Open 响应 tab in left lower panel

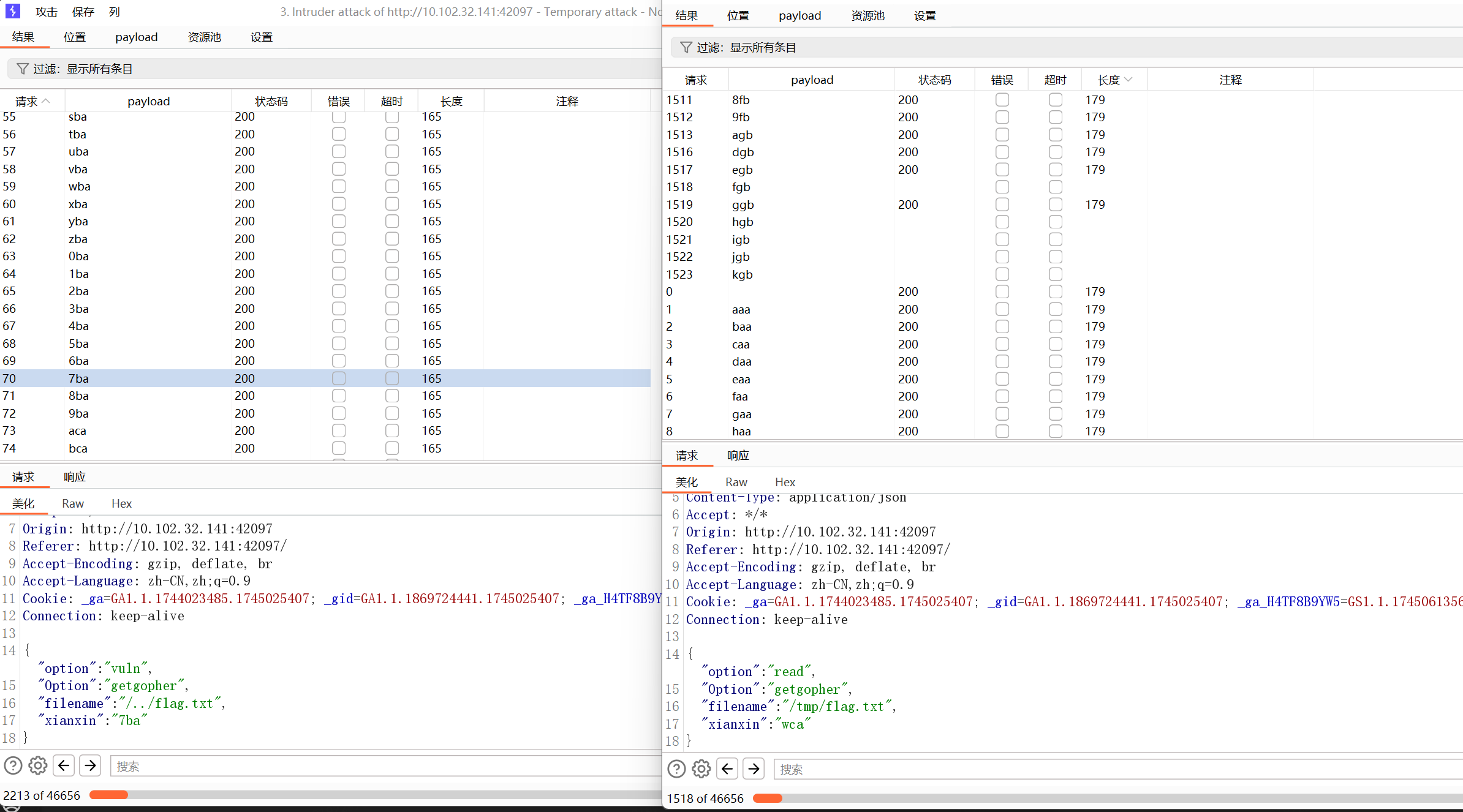tap(75, 476)
